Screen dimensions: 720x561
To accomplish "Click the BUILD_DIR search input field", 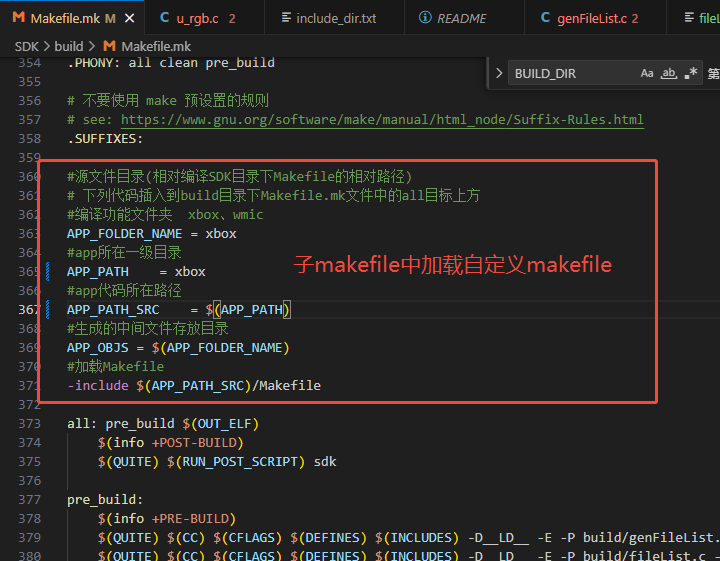I will pos(574,73).
